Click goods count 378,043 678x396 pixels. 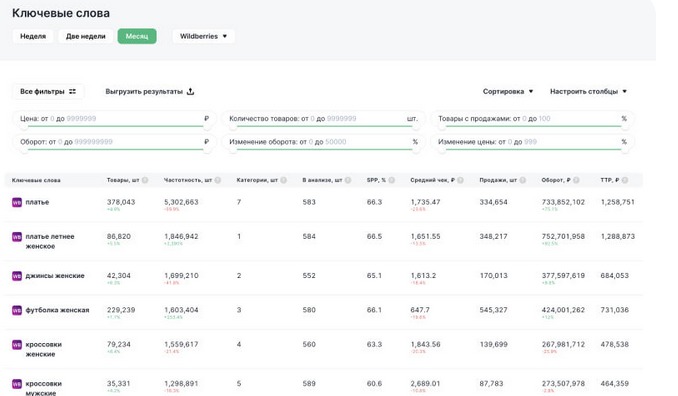121,202
